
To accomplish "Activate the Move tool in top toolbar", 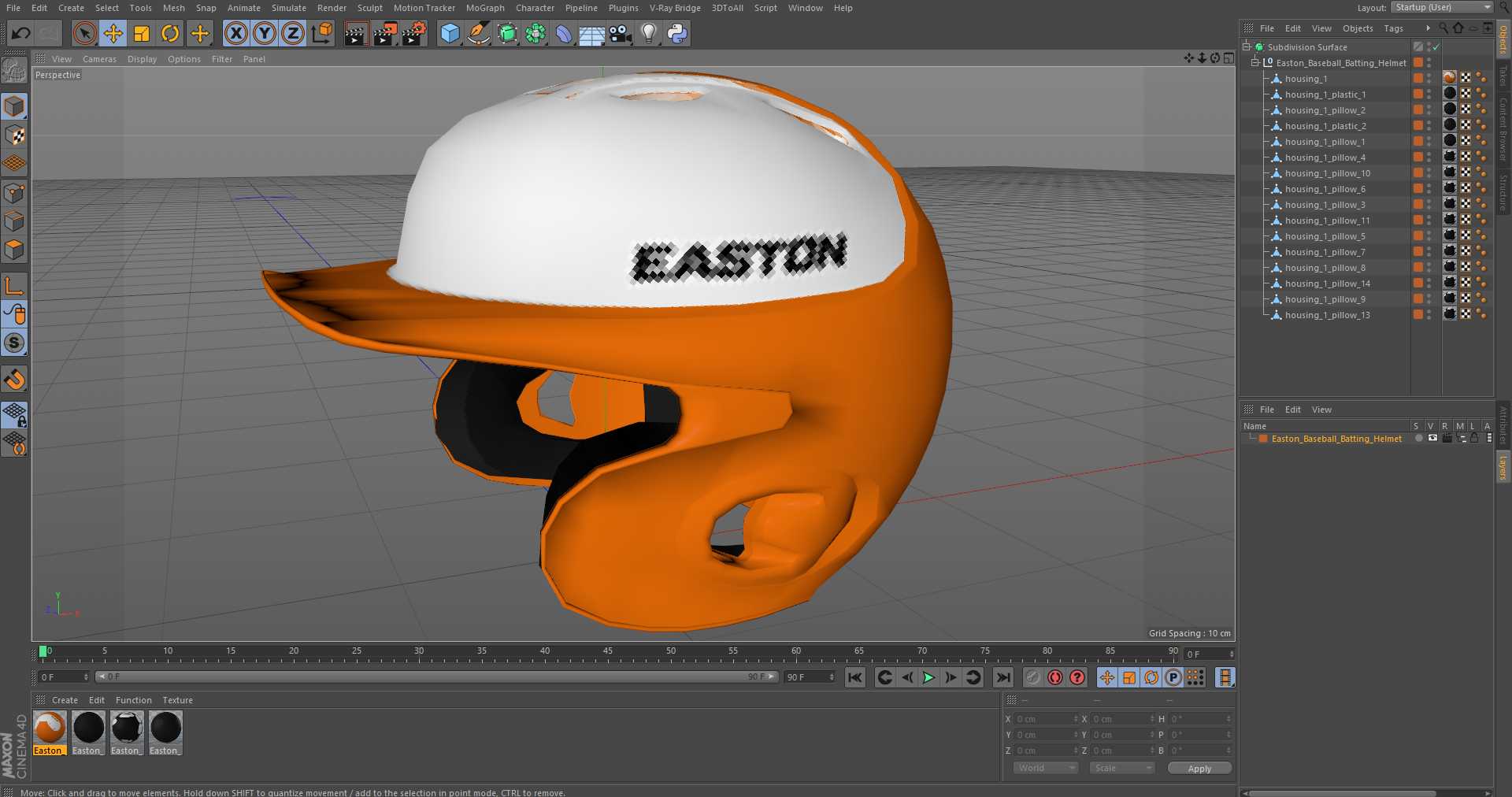I will pos(113,33).
